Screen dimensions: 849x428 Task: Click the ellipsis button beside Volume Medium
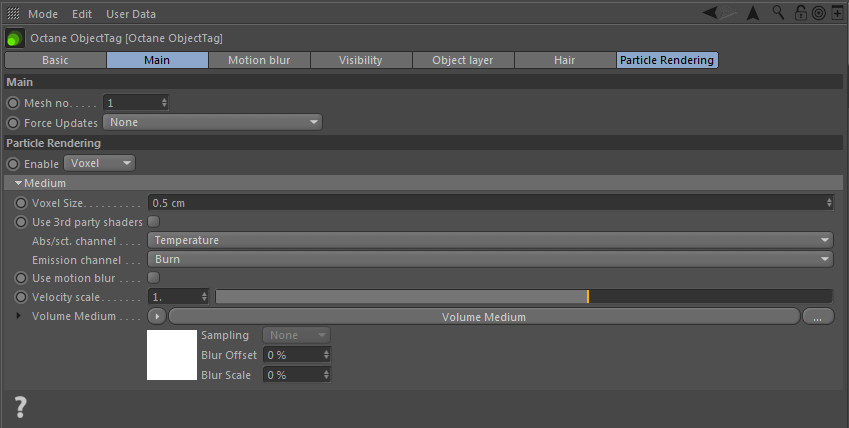click(818, 317)
